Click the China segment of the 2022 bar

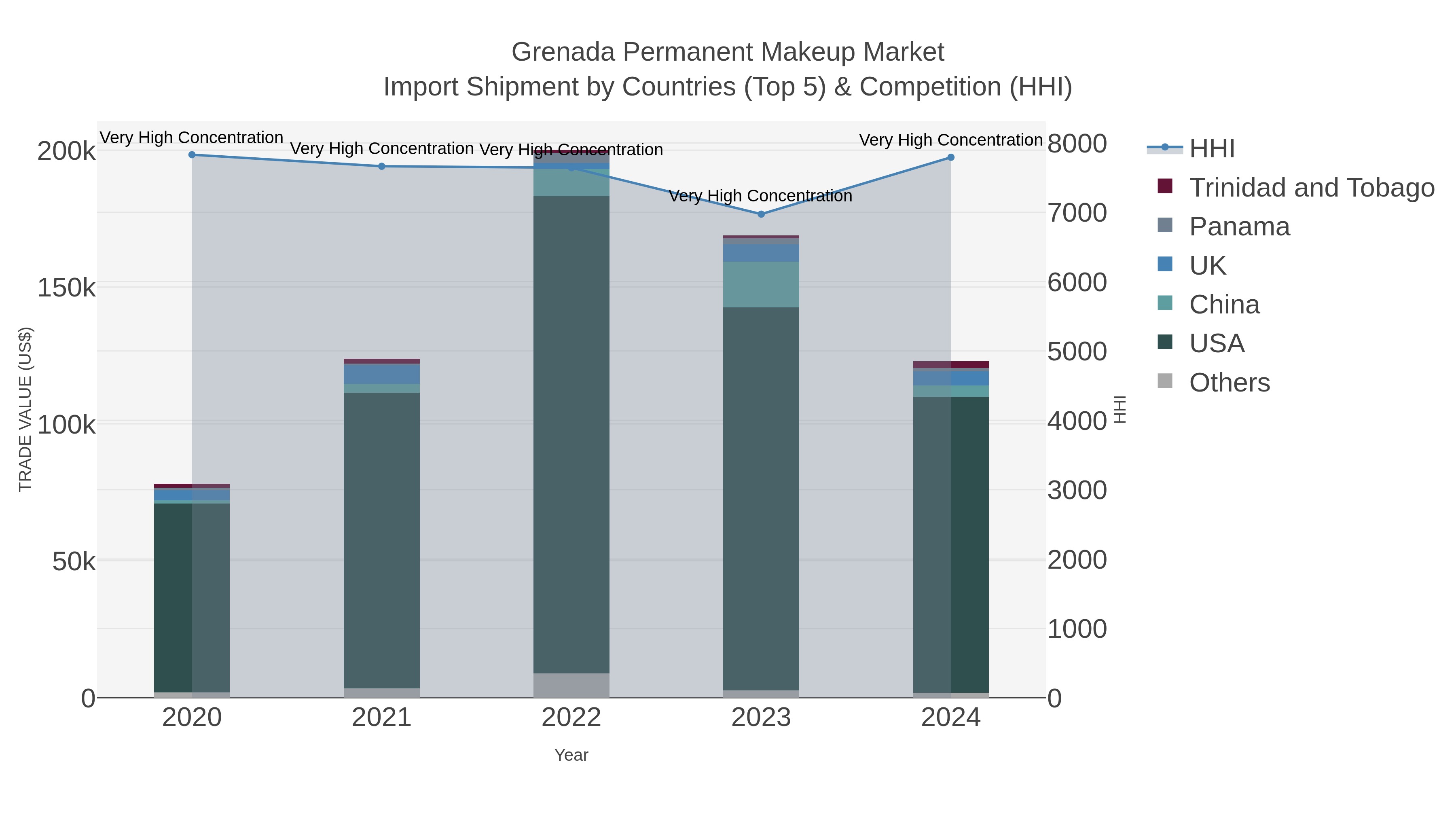[571, 182]
